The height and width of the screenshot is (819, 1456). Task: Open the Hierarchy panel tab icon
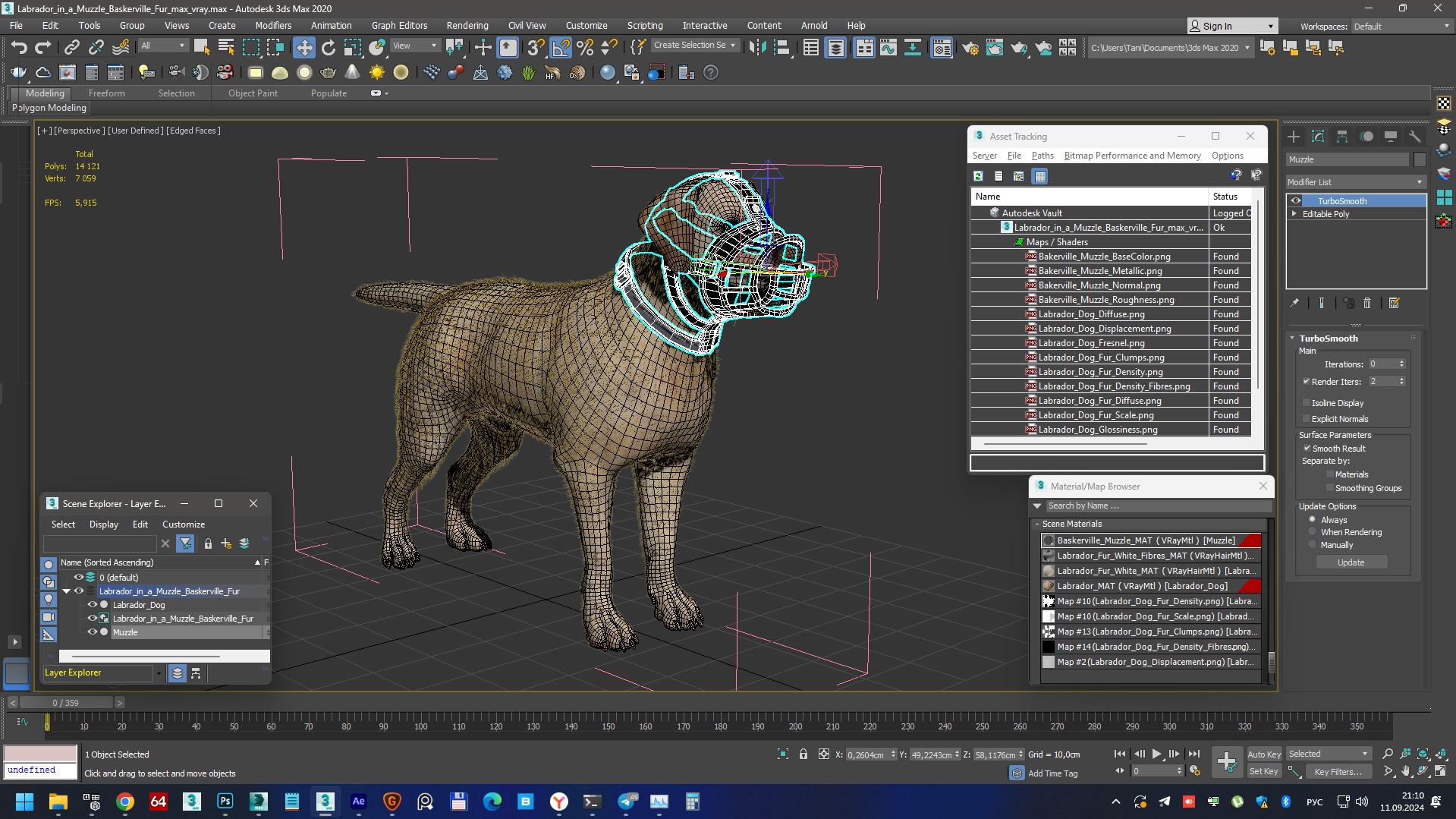click(1341, 137)
